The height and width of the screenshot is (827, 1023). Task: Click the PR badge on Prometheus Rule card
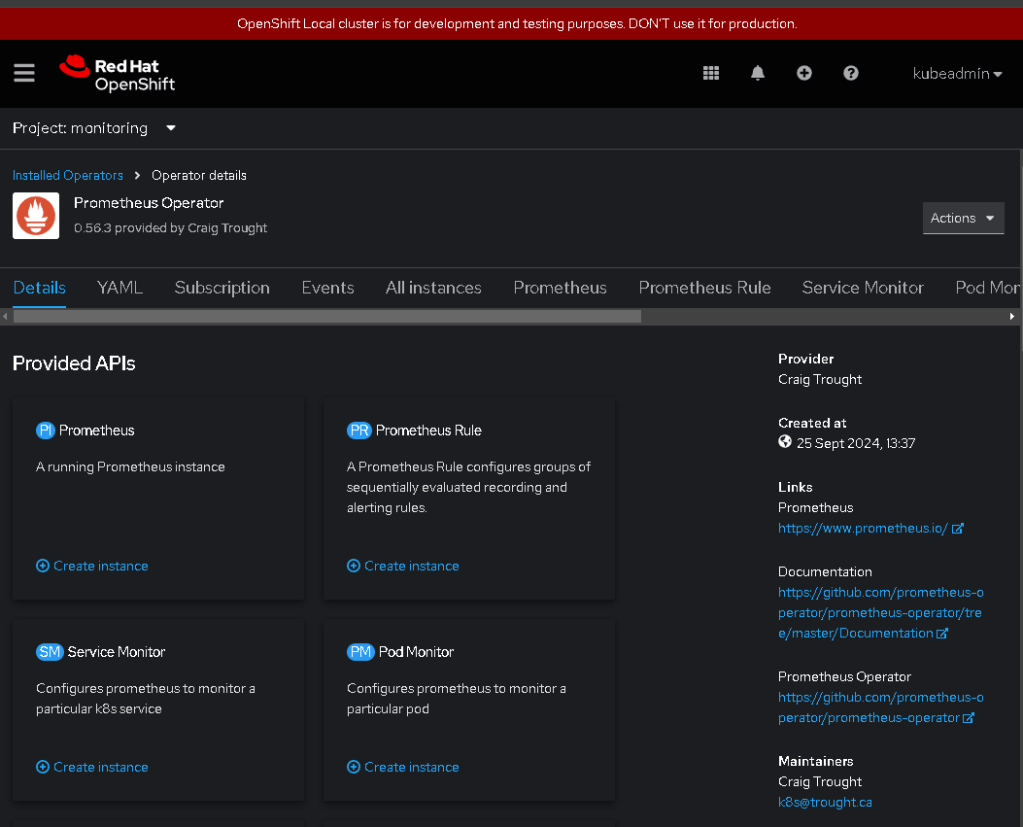pos(359,430)
